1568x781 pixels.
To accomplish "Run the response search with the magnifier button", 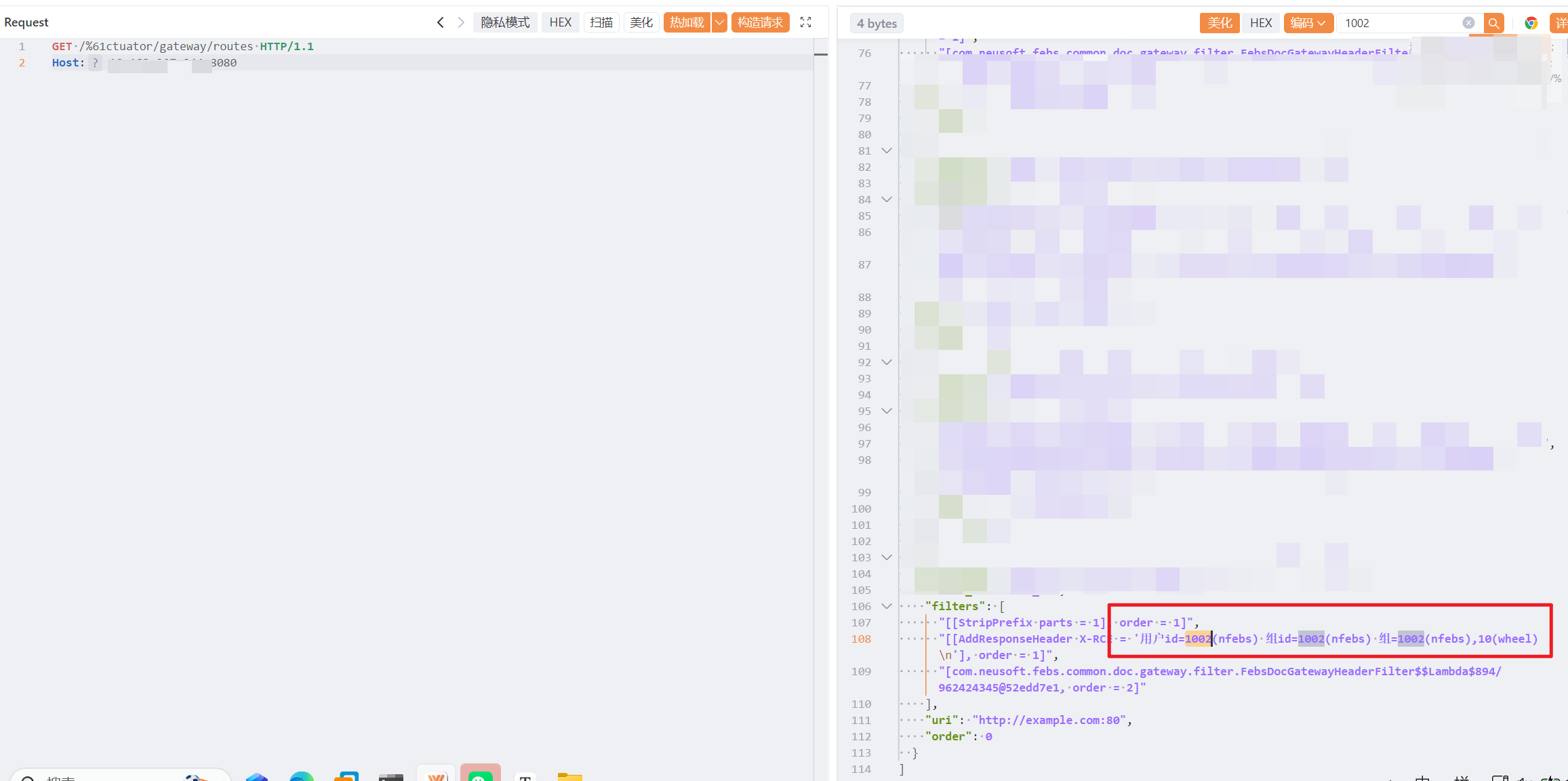I will pos(1493,23).
